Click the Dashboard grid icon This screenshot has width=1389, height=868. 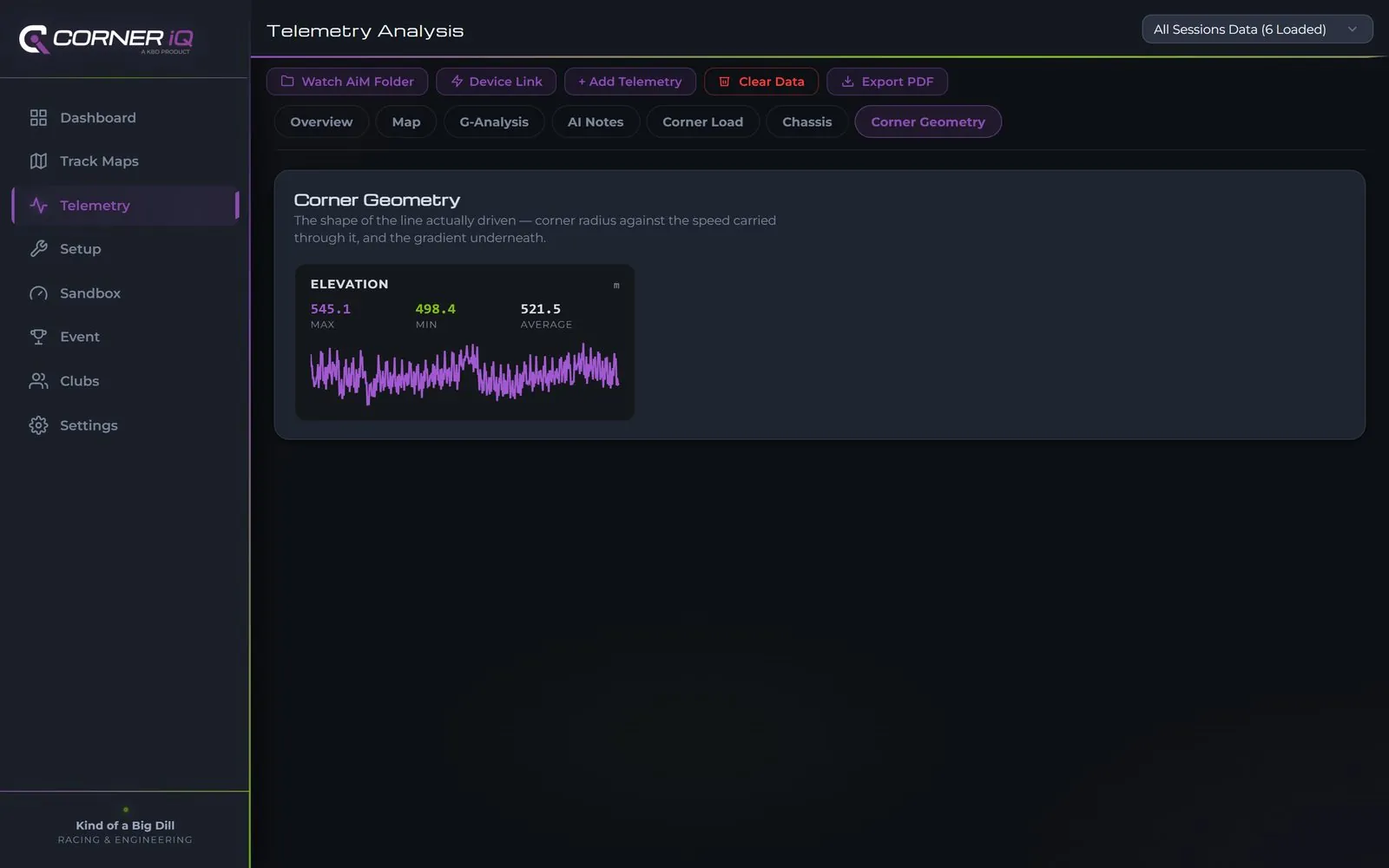[x=38, y=118]
